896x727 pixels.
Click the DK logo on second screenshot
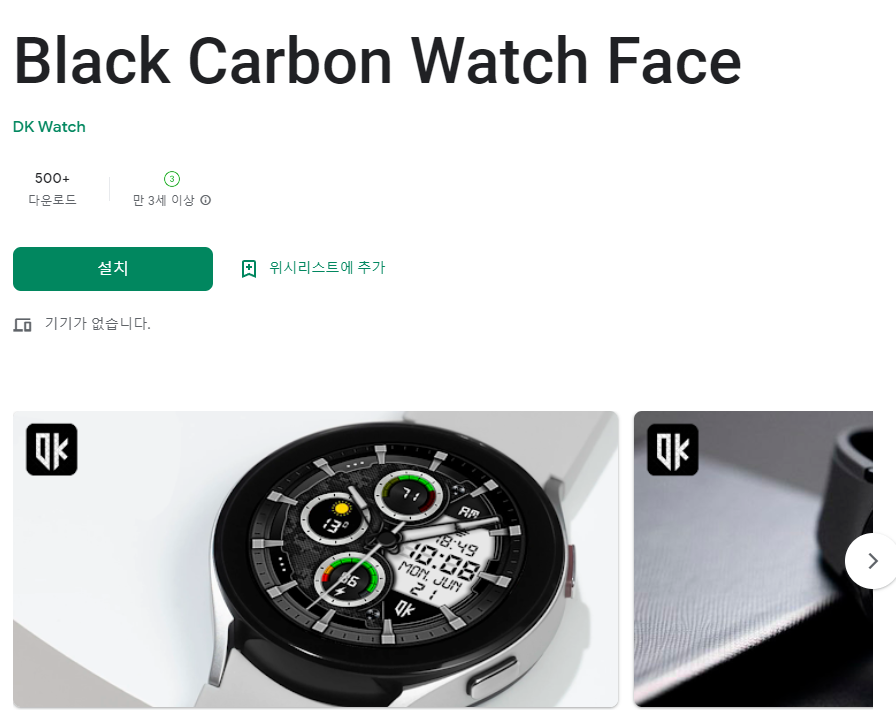click(673, 450)
